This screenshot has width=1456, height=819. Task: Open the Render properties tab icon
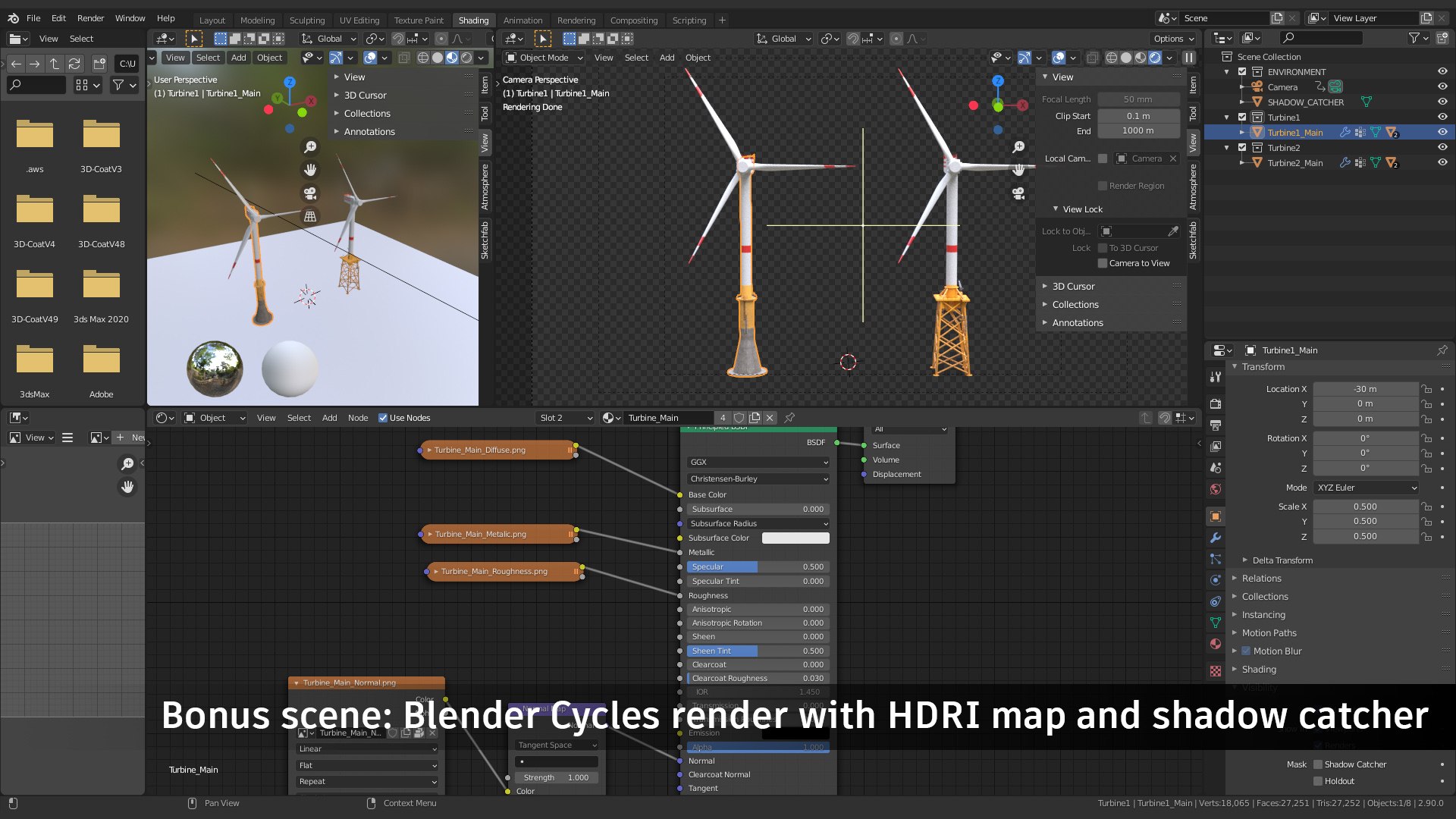(1216, 403)
